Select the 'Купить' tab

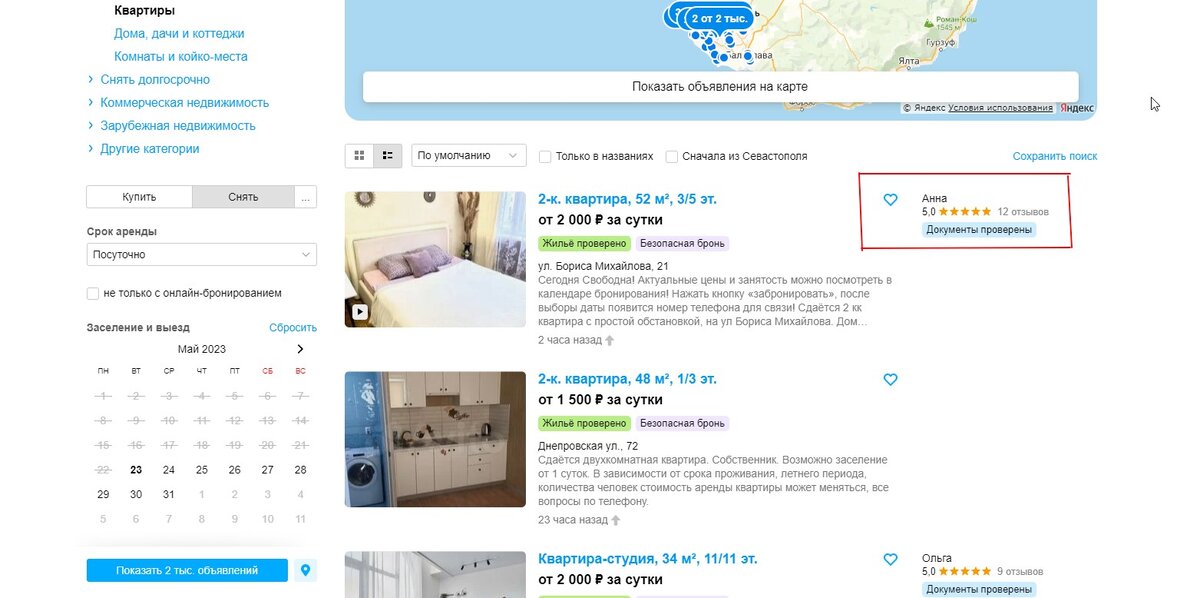[139, 197]
